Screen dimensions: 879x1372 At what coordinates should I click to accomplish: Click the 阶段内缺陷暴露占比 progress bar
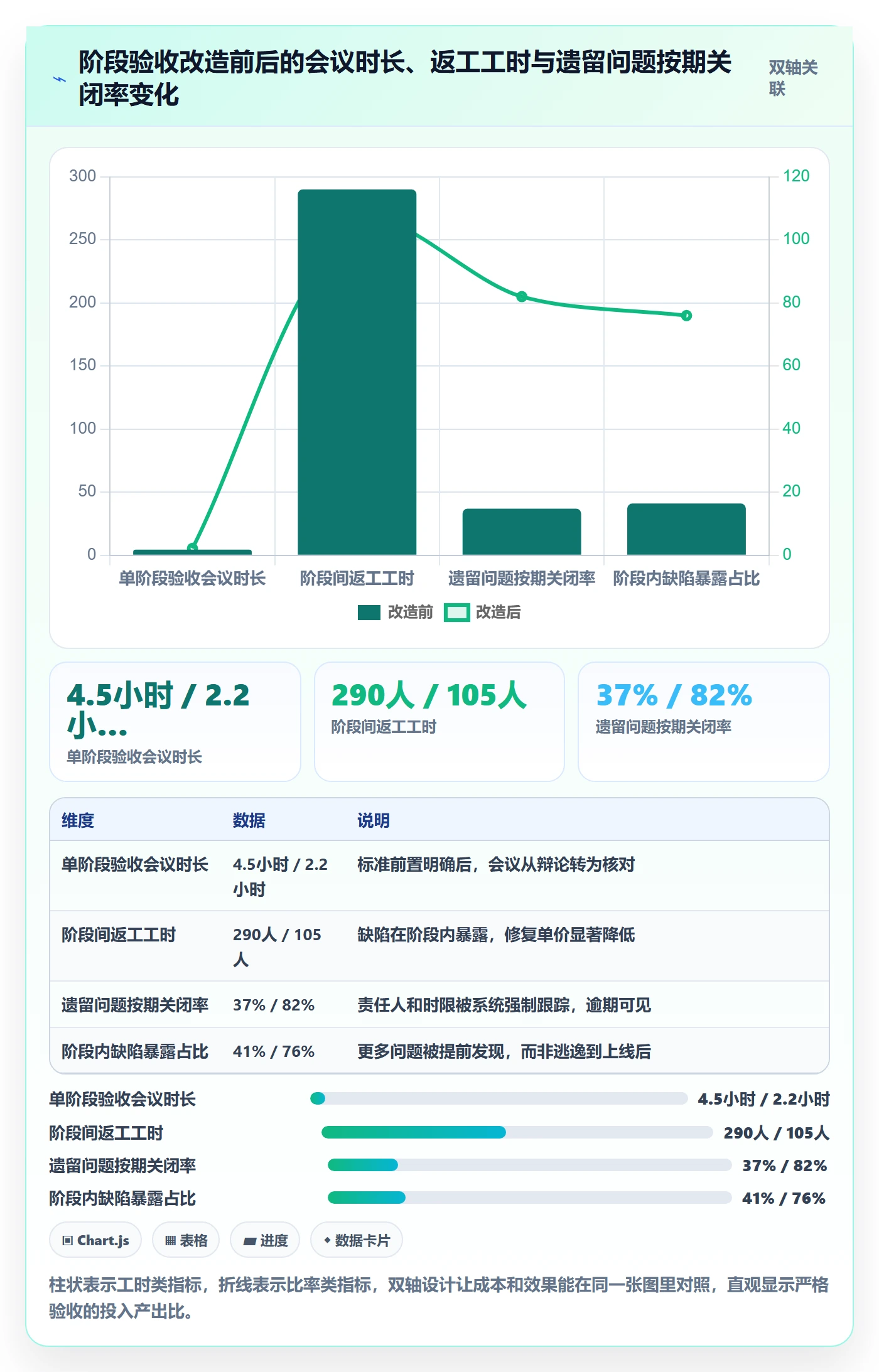click(x=530, y=1198)
